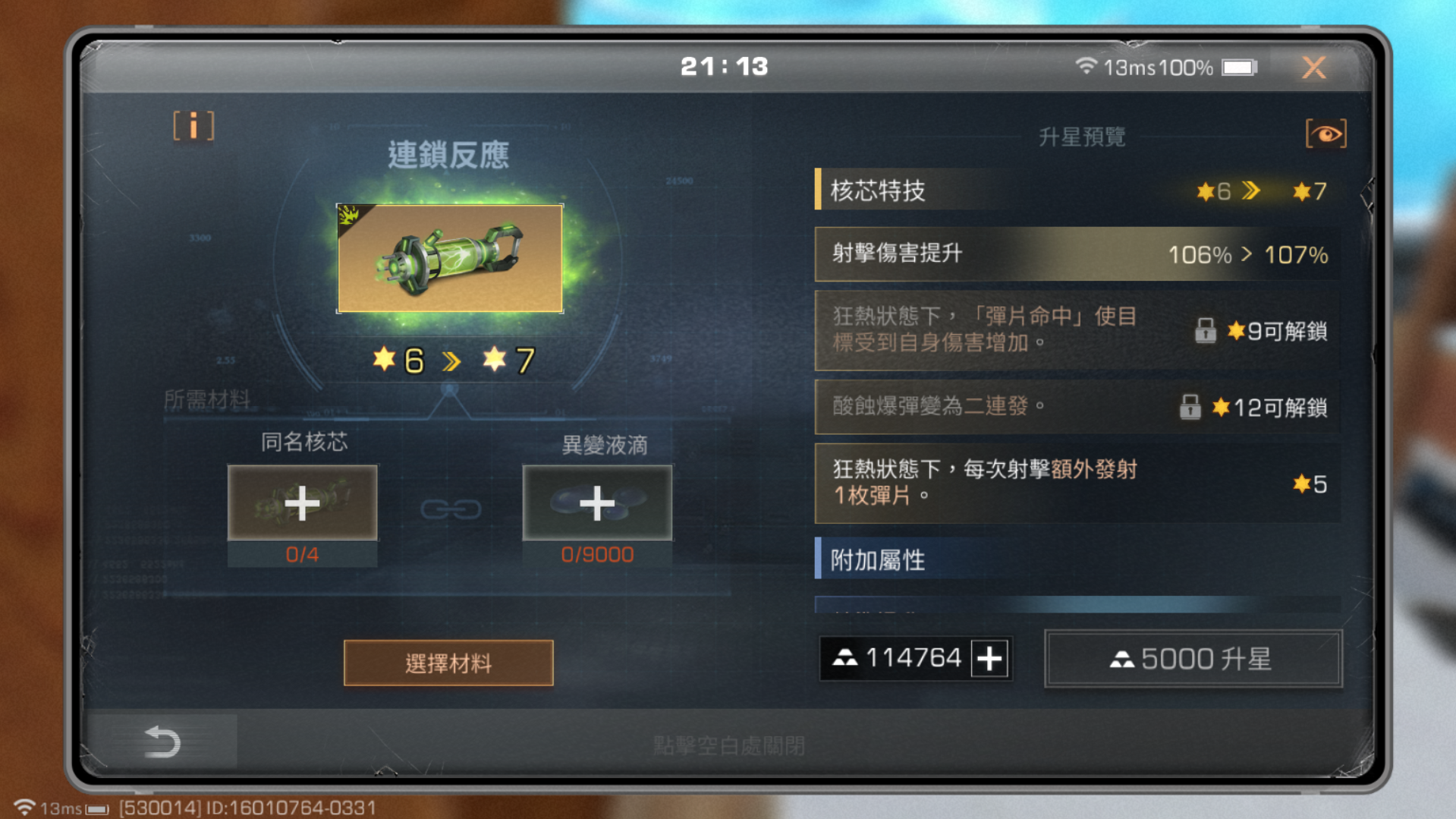The height and width of the screenshot is (819, 1456).
Task: Click the Wi-Fi signal icon at top
Action: pos(1086,66)
